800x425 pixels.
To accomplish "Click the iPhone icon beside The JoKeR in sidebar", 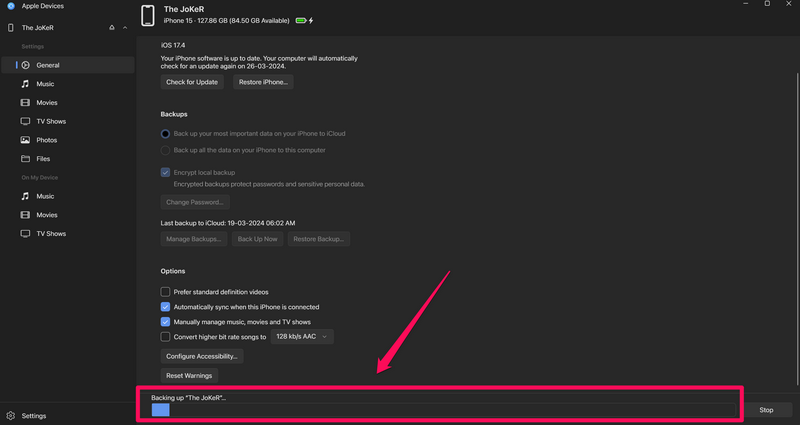I will [x=11, y=28].
